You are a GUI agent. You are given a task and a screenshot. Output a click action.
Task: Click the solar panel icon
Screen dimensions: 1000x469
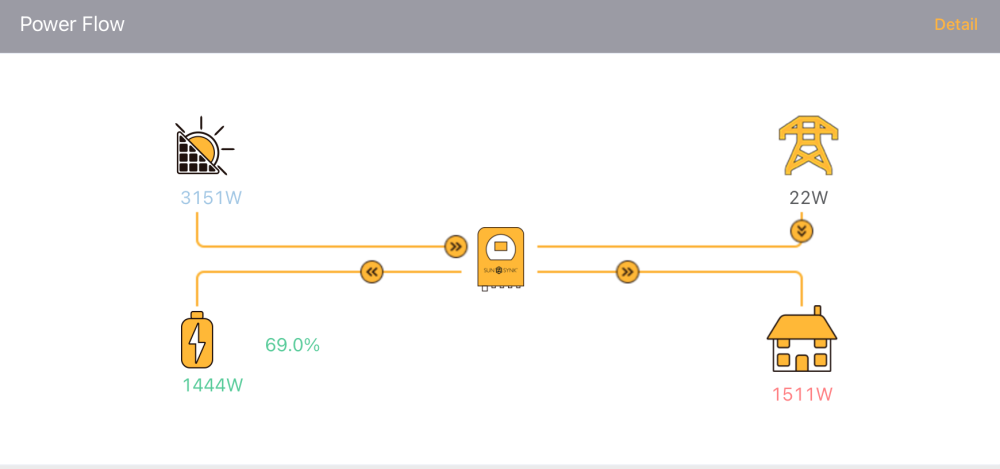[x=204, y=146]
